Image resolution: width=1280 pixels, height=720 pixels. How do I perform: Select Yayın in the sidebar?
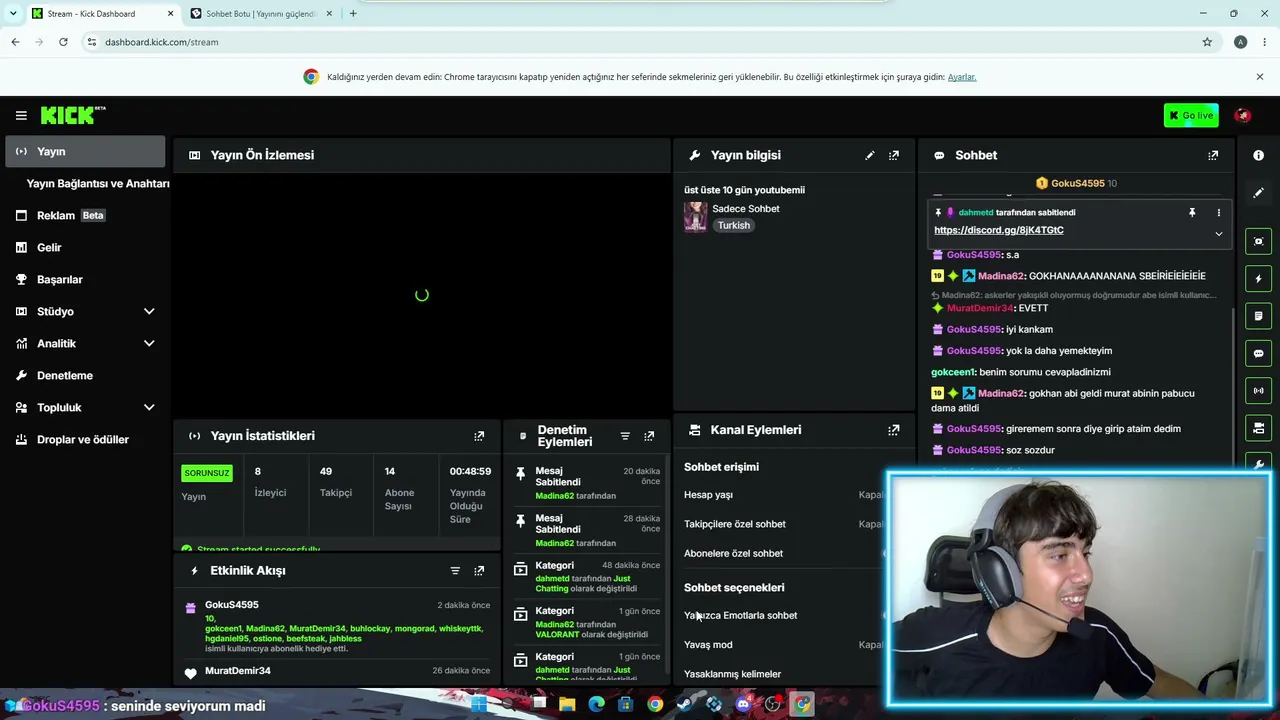85,152
